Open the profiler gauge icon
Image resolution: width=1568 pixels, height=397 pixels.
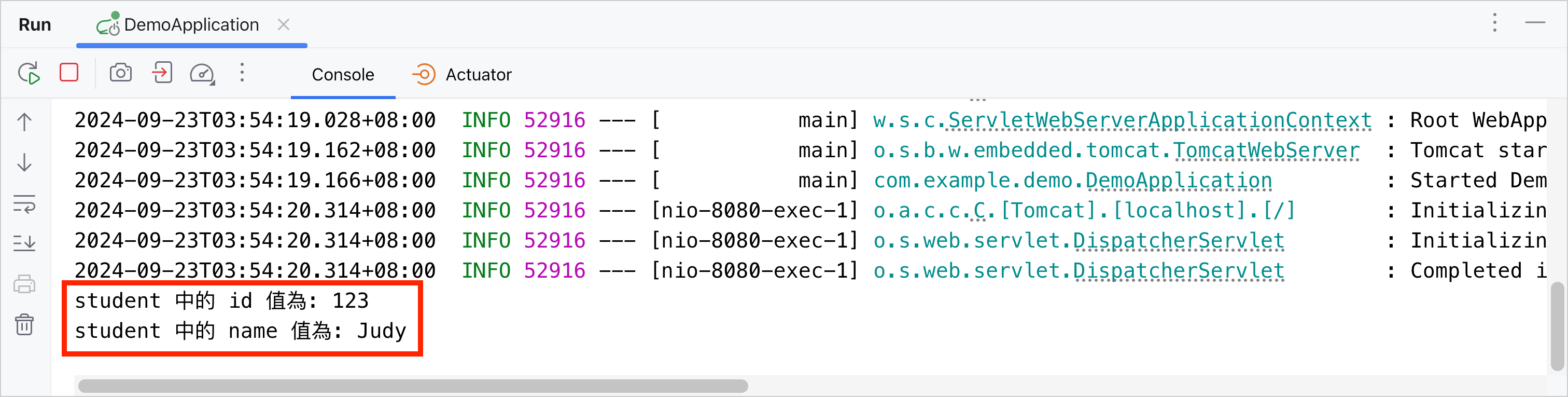pos(202,74)
